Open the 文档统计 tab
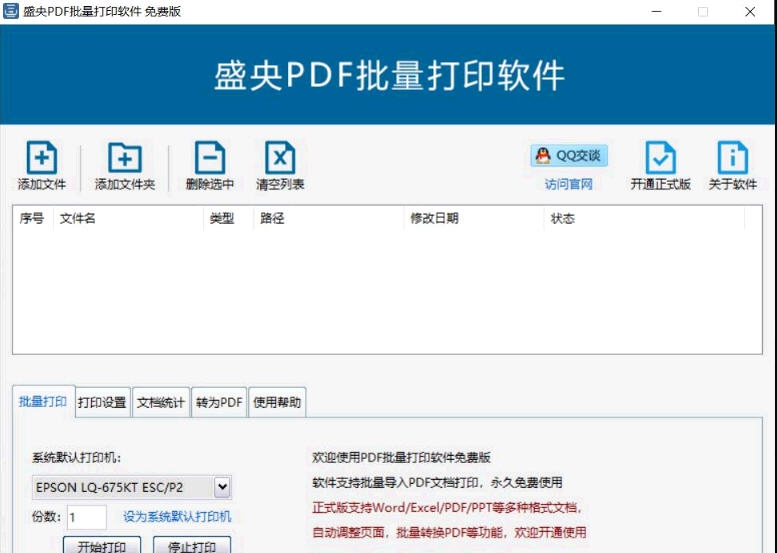This screenshot has width=777, height=553. pos(161,402)
